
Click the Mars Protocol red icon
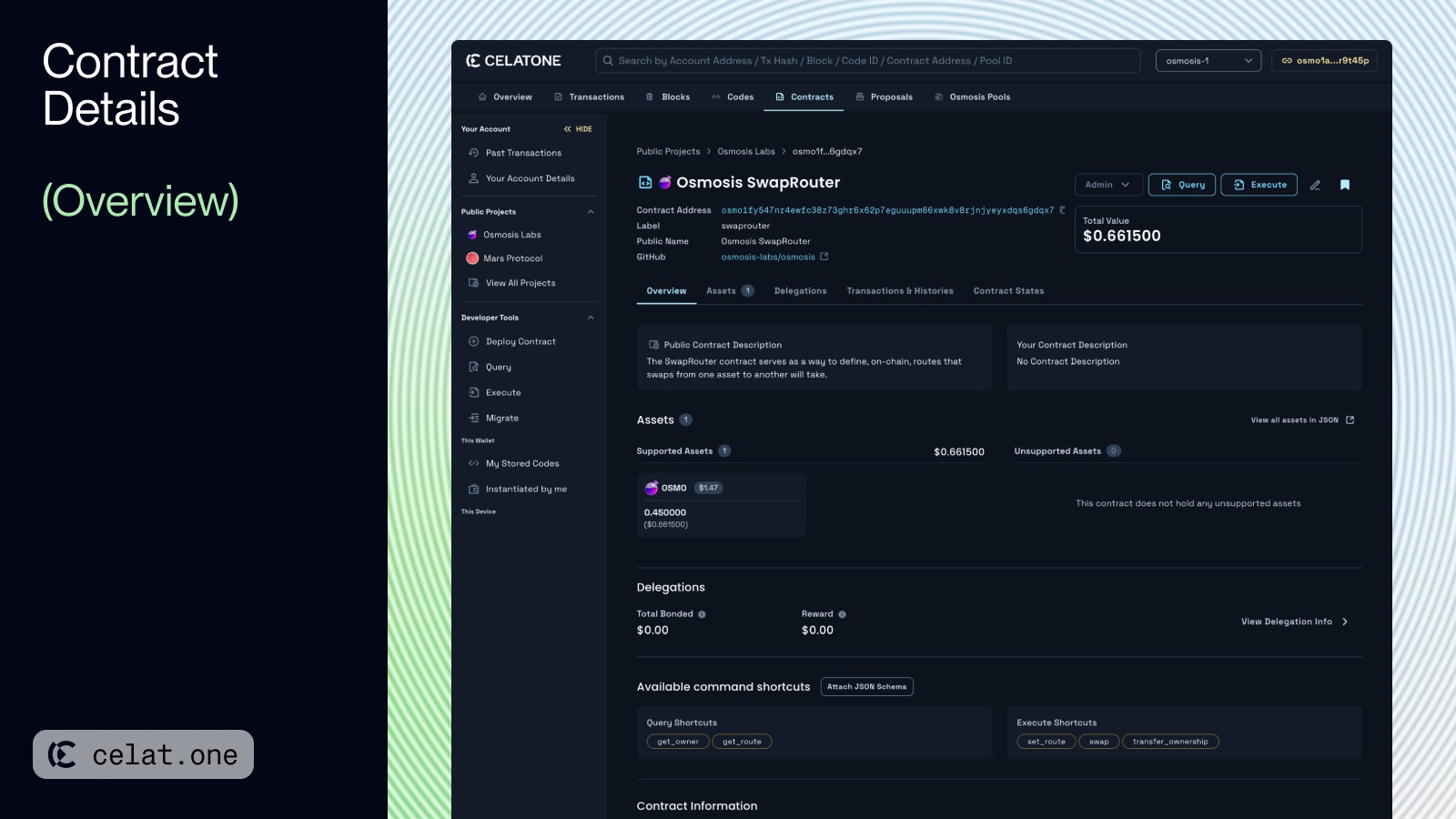(x=472, y=258)
